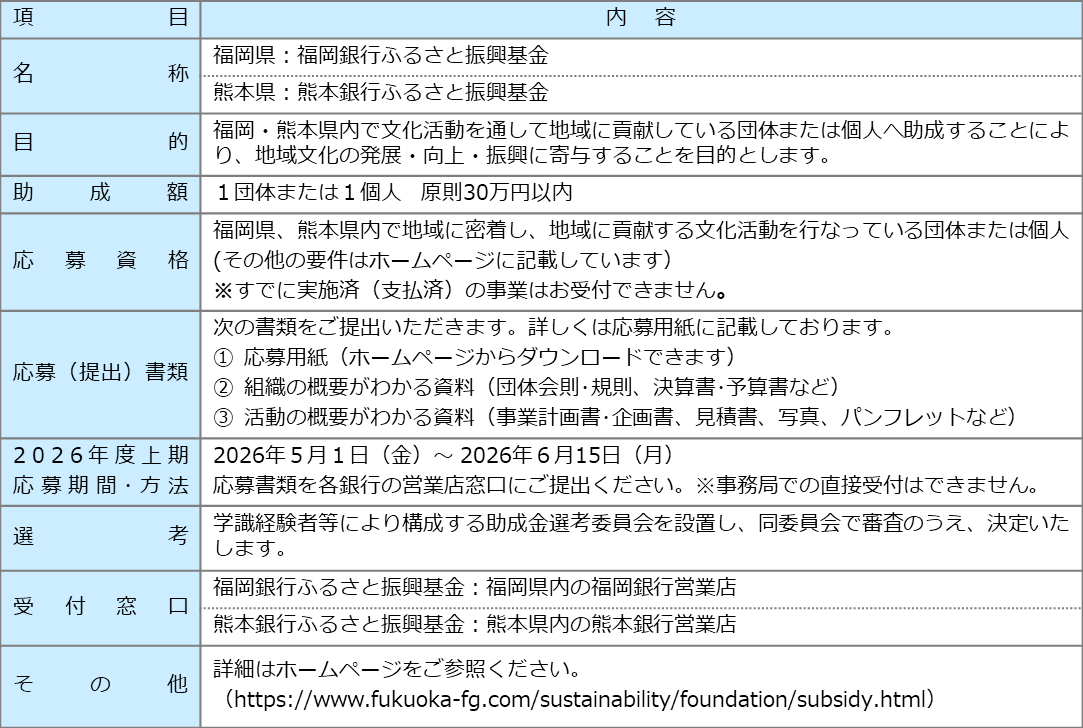Click the 項目 header cell
1083x728 pixels.
100,18
